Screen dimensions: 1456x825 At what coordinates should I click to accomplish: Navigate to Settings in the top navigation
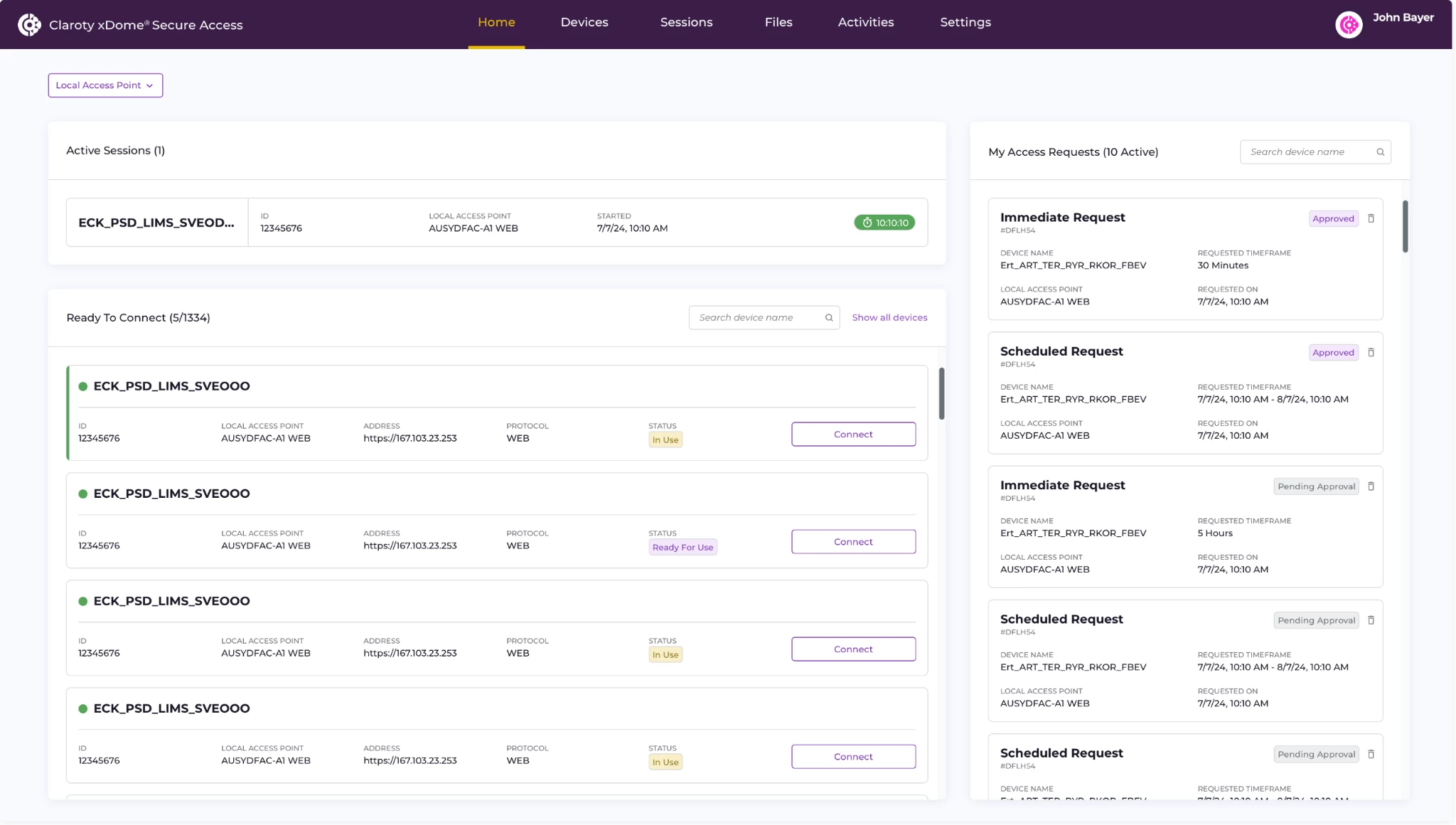965,22
